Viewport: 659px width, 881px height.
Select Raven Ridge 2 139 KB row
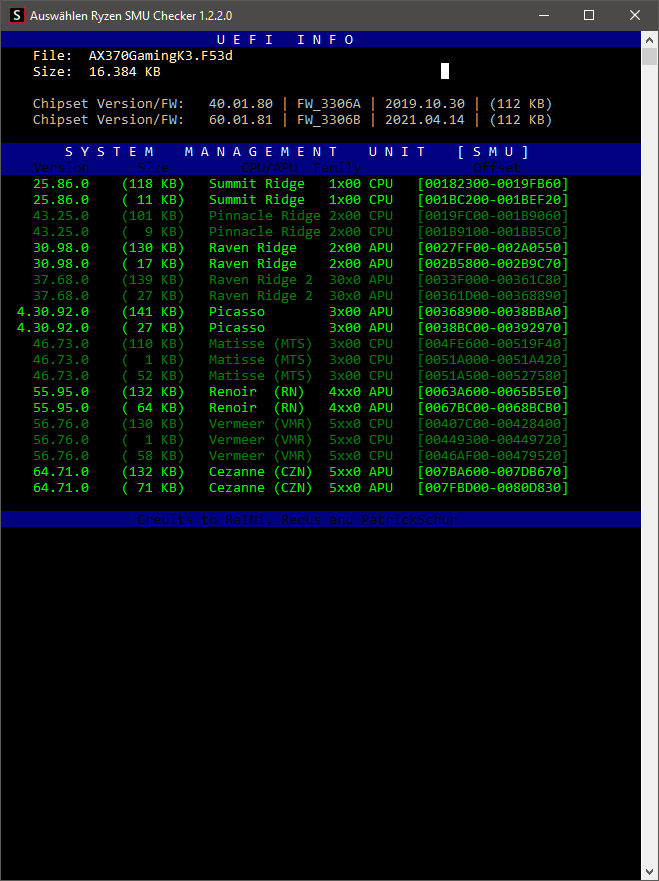[301, 280]
